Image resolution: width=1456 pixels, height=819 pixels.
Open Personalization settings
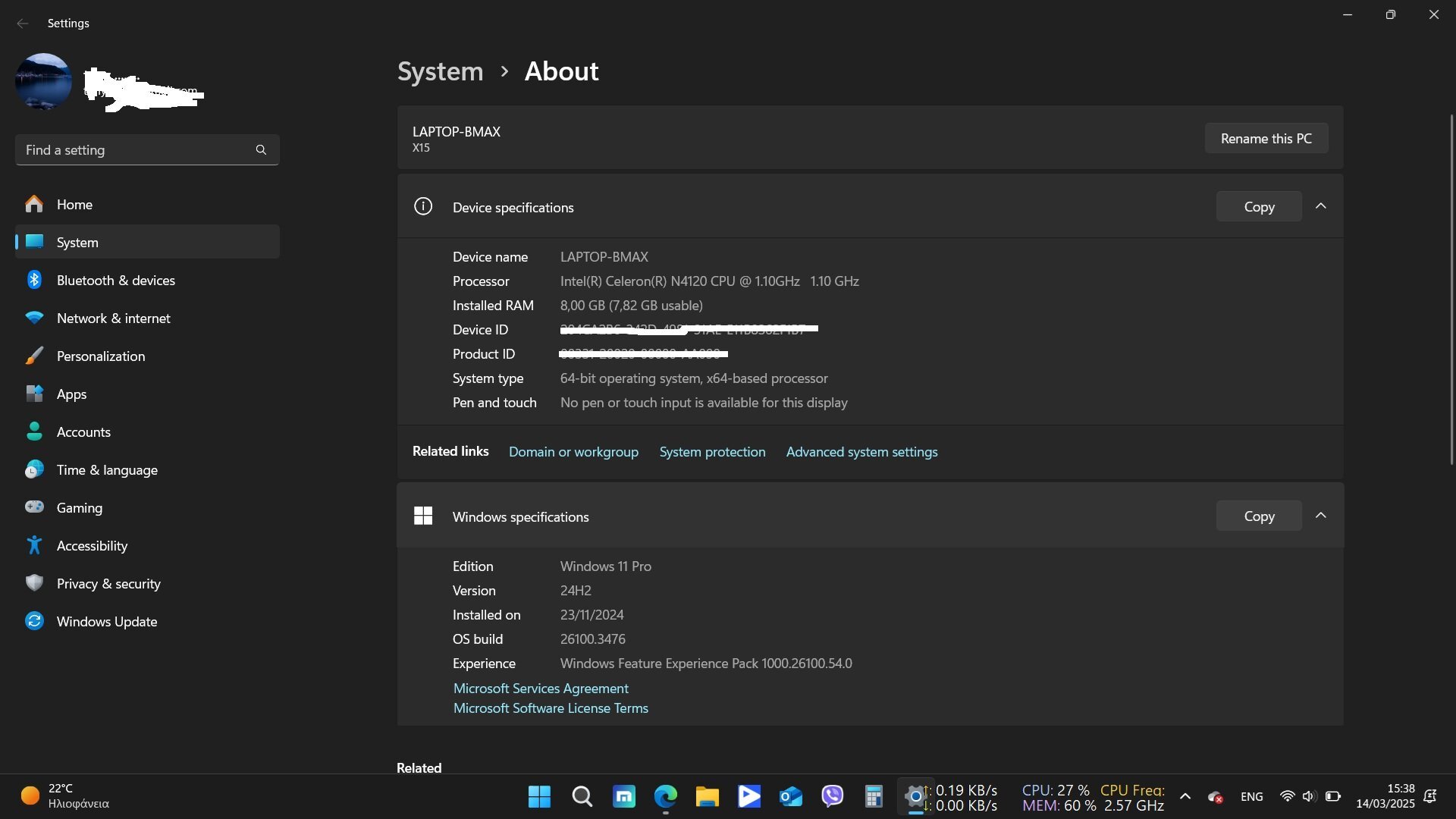point(147,356)
